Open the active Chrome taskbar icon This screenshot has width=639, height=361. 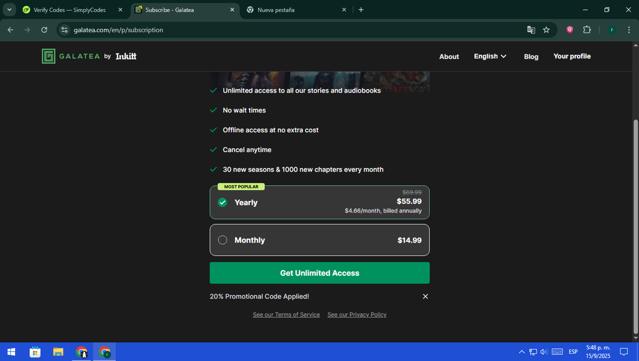(105, 352)
